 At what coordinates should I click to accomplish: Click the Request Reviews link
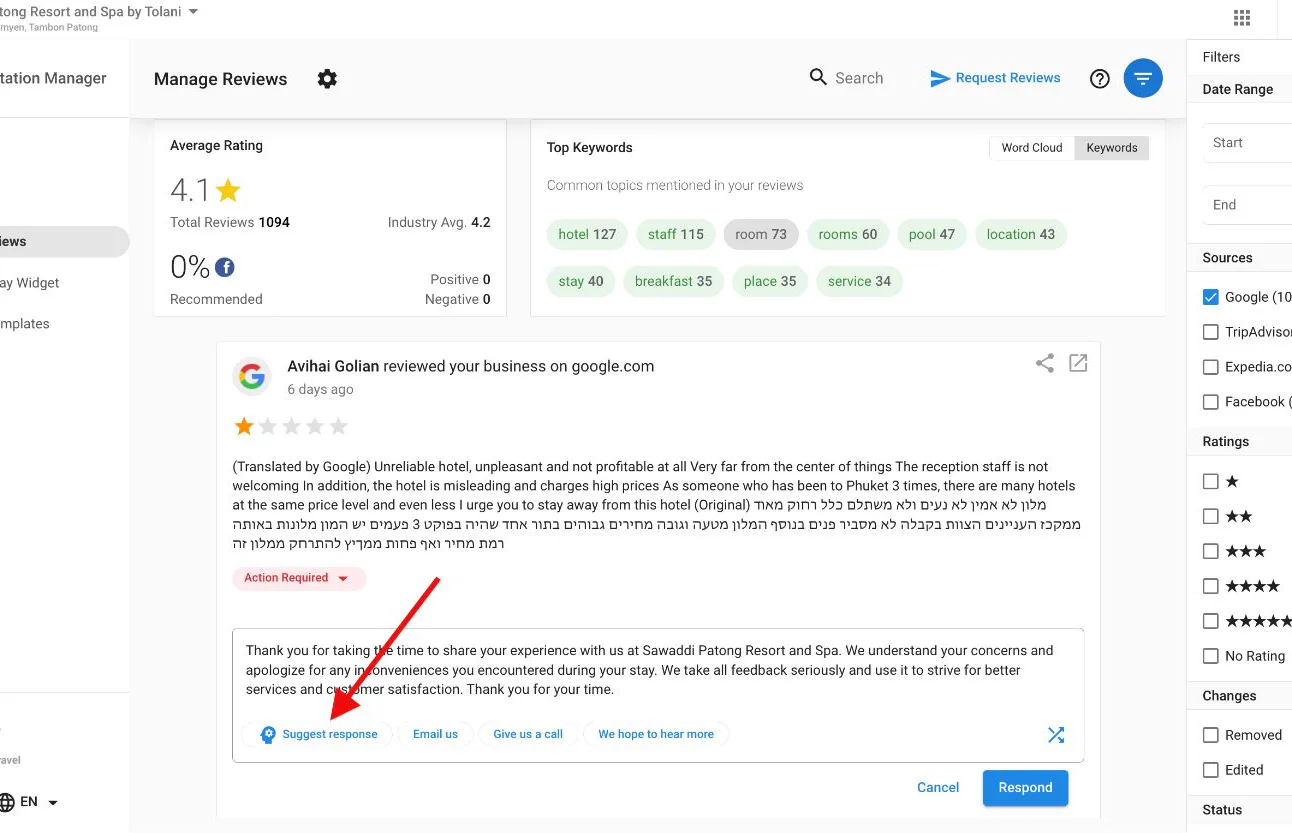tap(1008, 78)
